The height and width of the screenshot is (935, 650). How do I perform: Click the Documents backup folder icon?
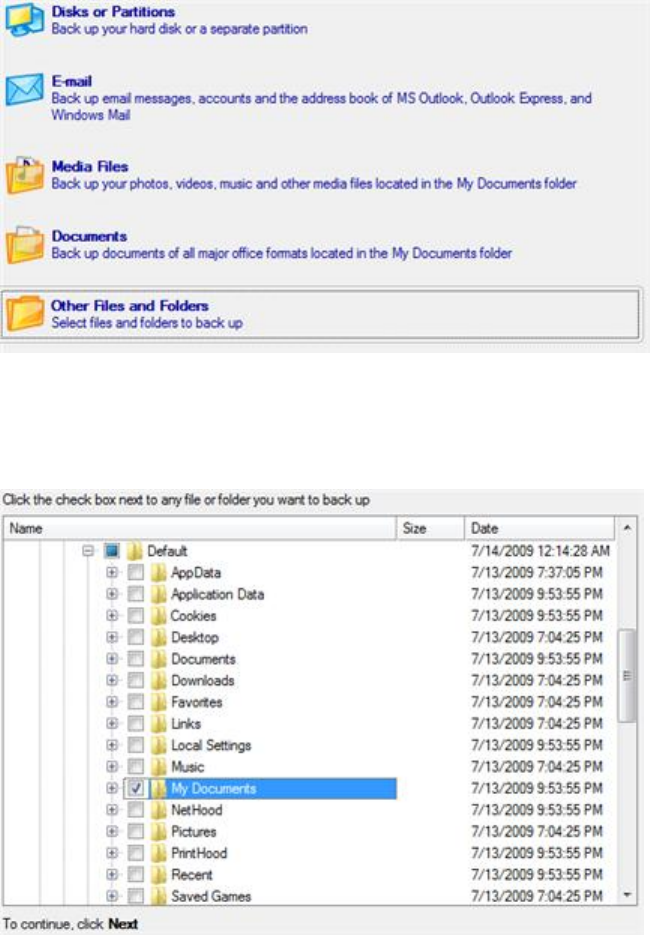[24, 244]
